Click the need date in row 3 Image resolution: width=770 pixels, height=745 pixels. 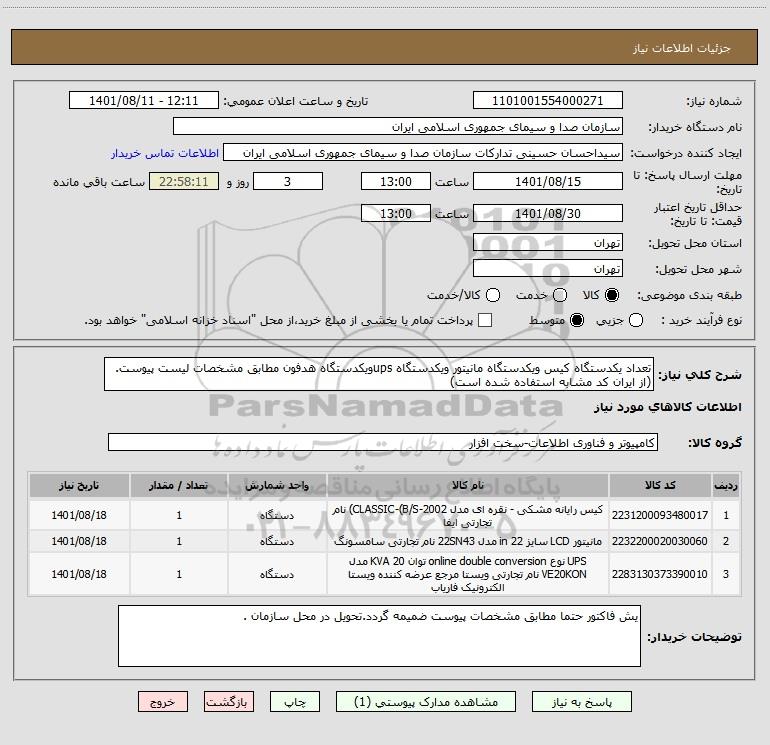click(x=79, y=574)
